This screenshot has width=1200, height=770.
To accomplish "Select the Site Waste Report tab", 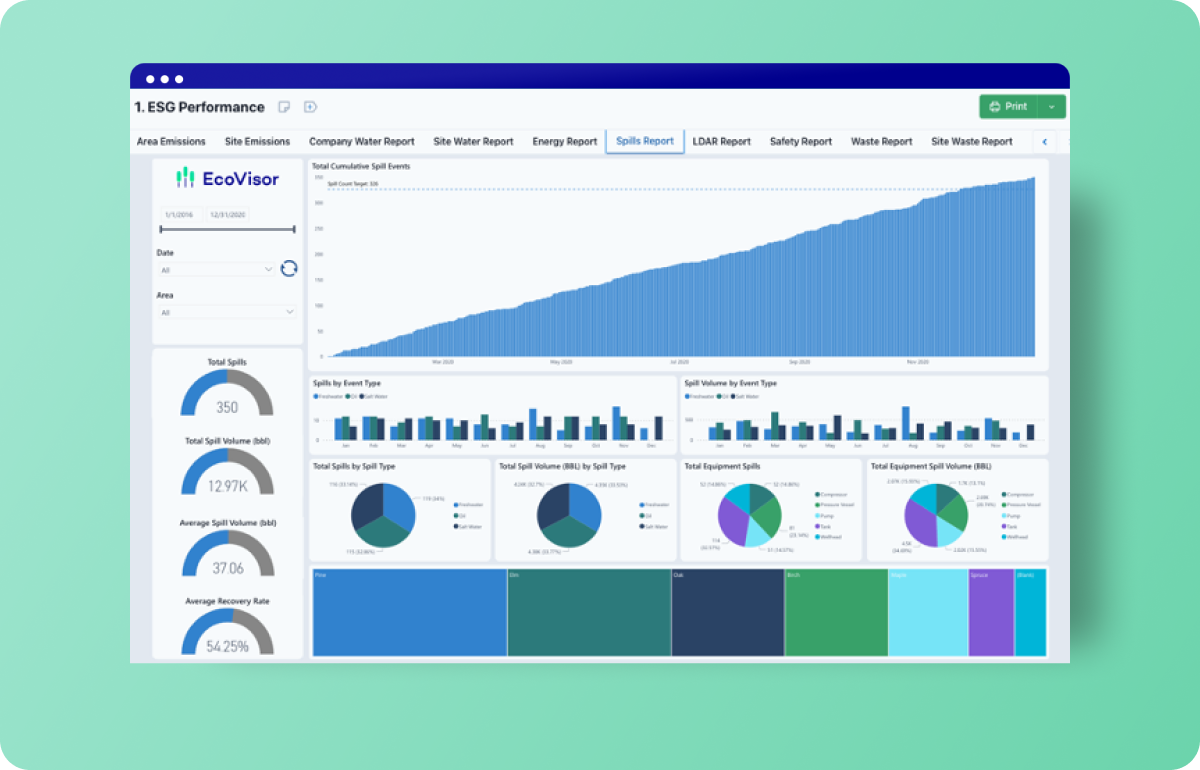I will point(971,141).
